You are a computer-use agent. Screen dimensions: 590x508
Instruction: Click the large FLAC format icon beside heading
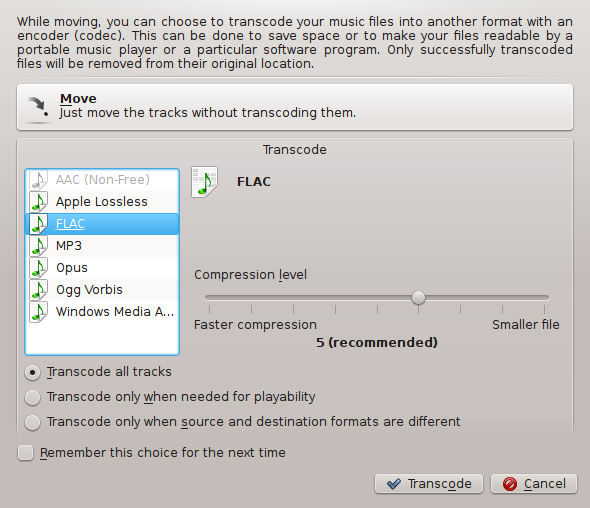click(204, 182)
